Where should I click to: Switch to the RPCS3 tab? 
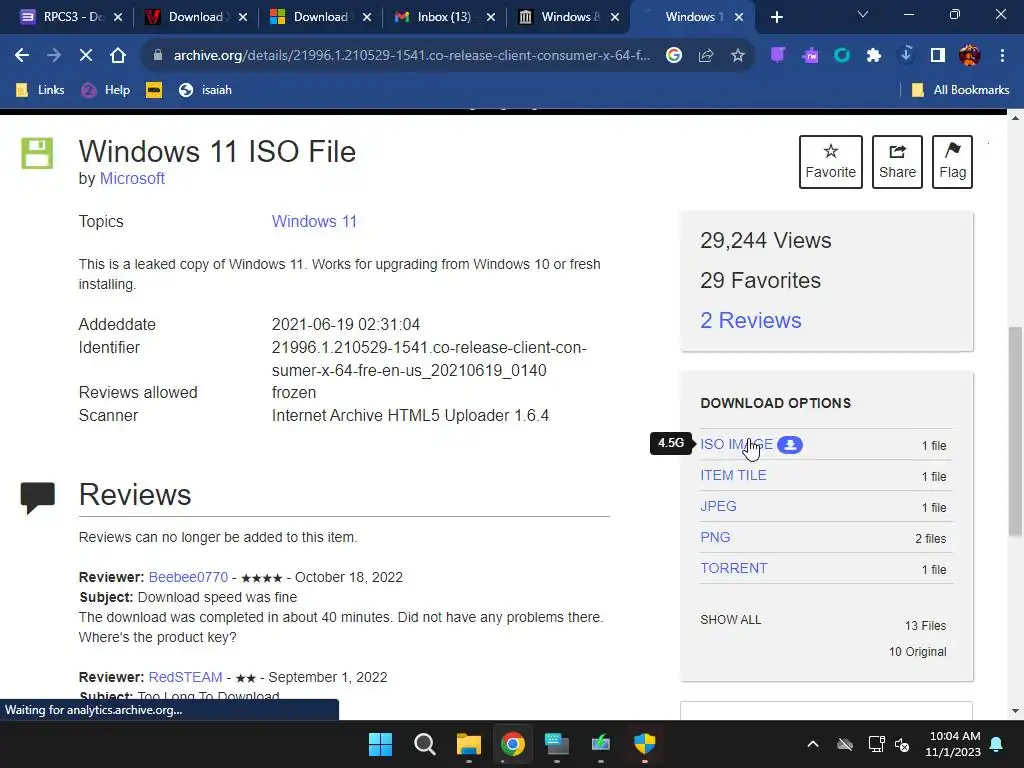point(63,17)
